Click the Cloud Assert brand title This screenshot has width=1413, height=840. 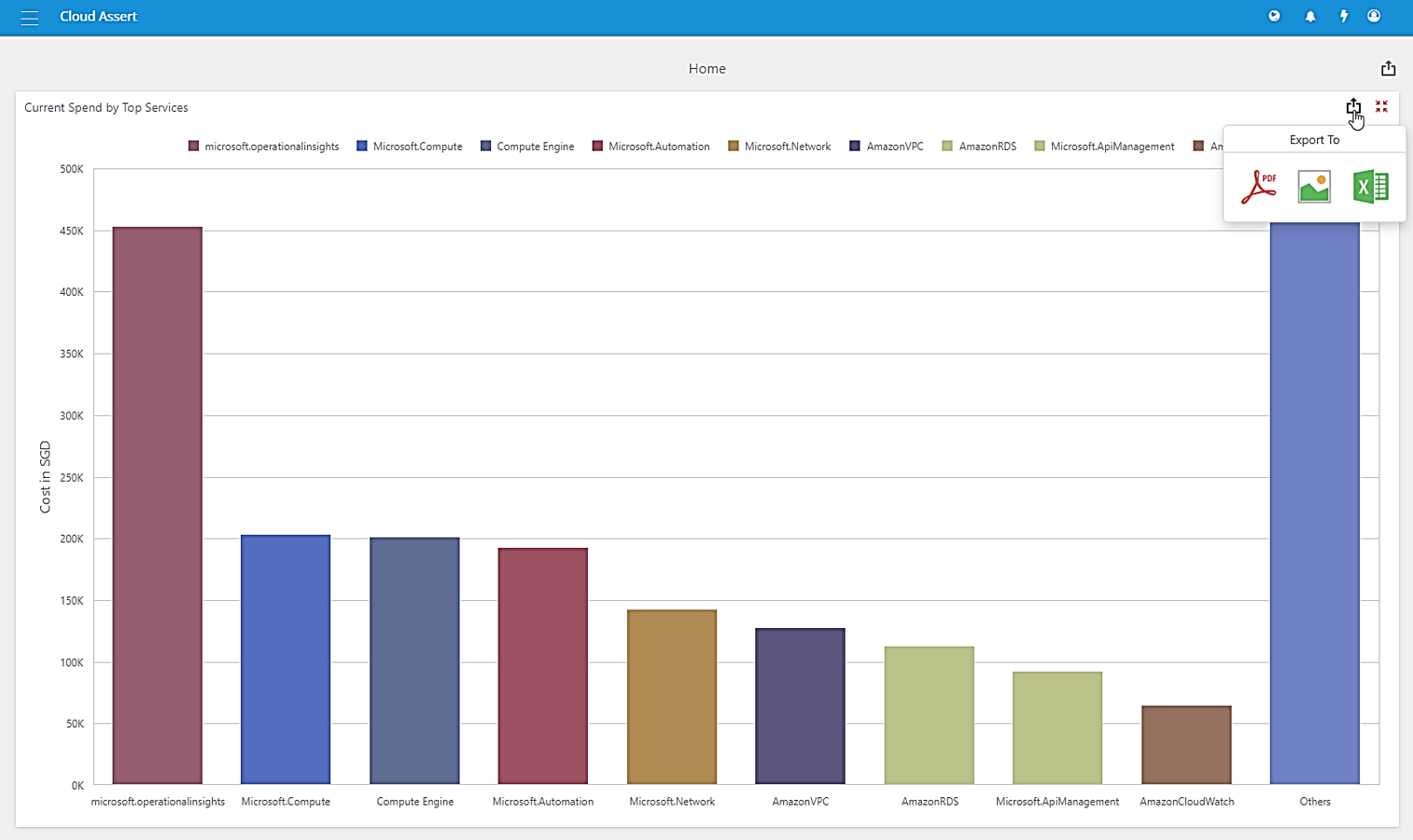[x=98, y=16]
